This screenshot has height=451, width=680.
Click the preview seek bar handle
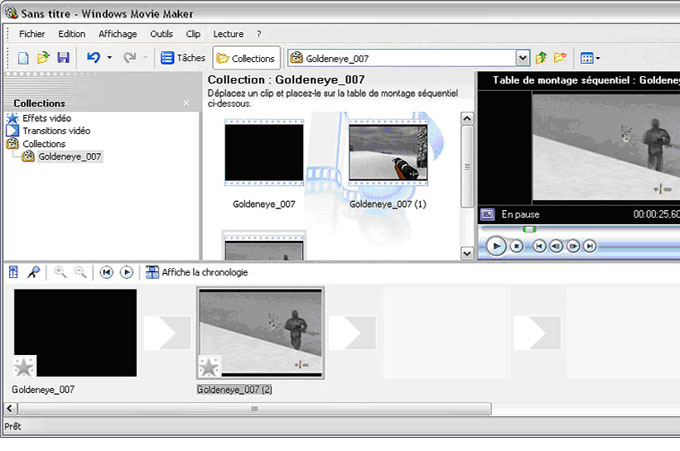529,229
